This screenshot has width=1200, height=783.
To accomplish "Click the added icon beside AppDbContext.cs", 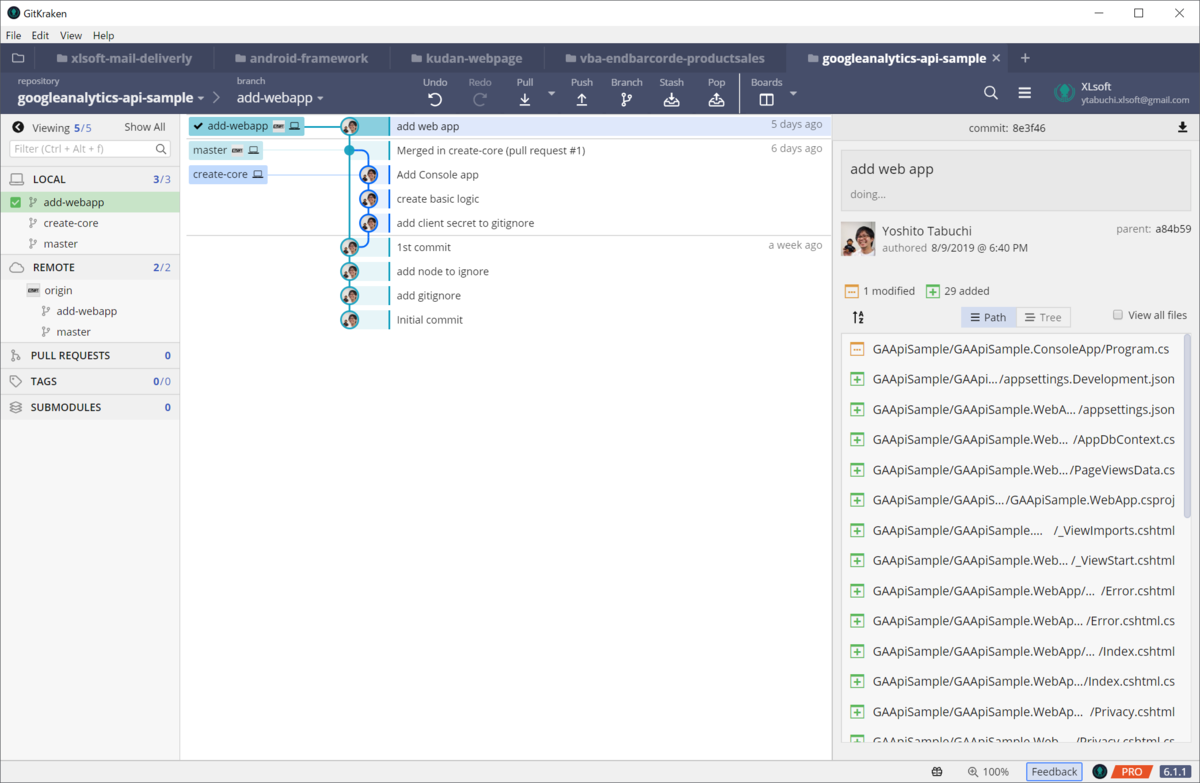I will pyautogui.click(x=857, y=439).
